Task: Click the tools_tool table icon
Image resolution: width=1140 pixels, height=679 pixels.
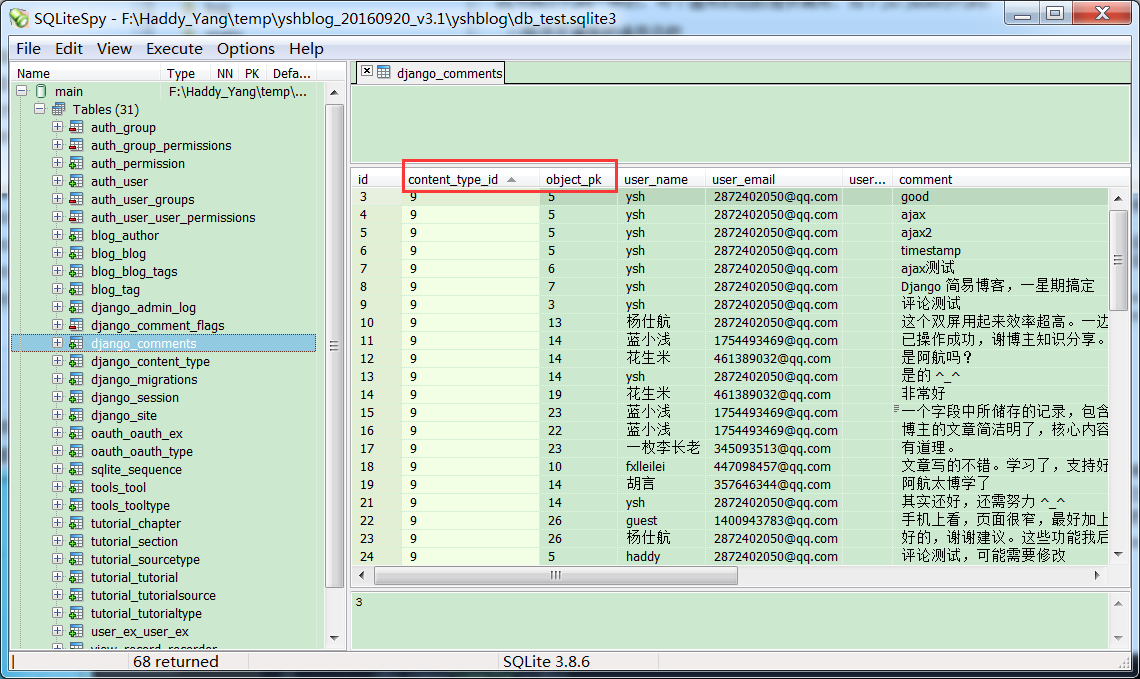Action: (x=76, y=488)
